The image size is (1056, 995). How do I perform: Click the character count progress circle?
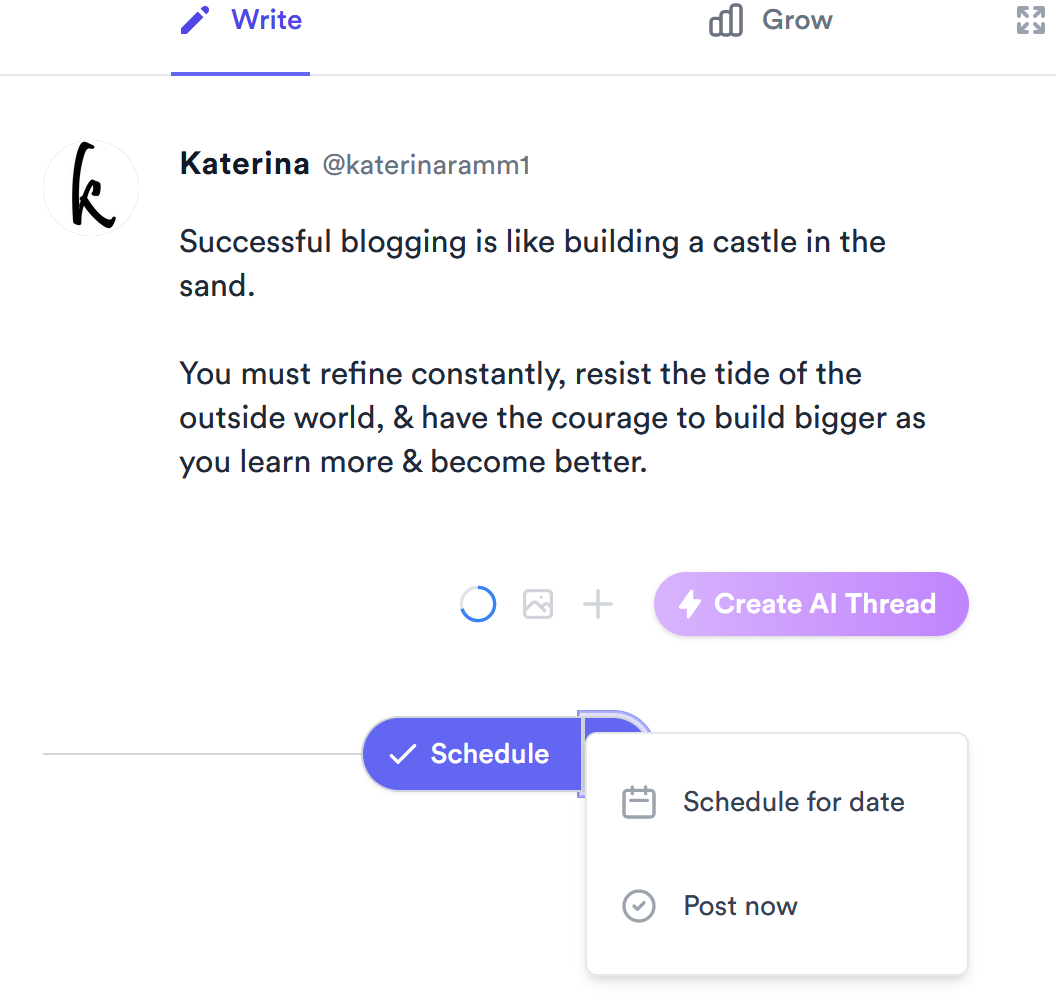(478, 604)
